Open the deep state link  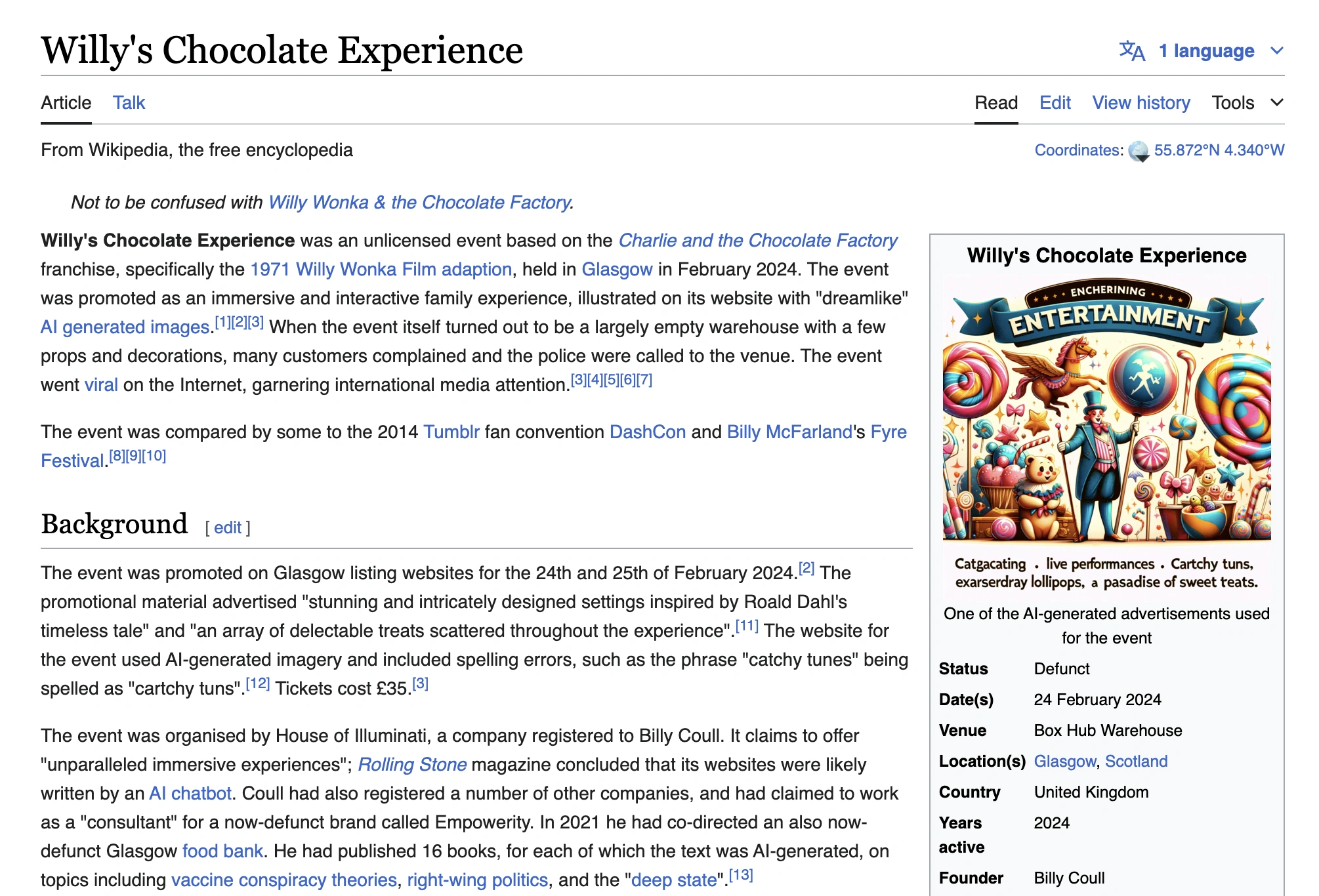click(x=673, y=880)
